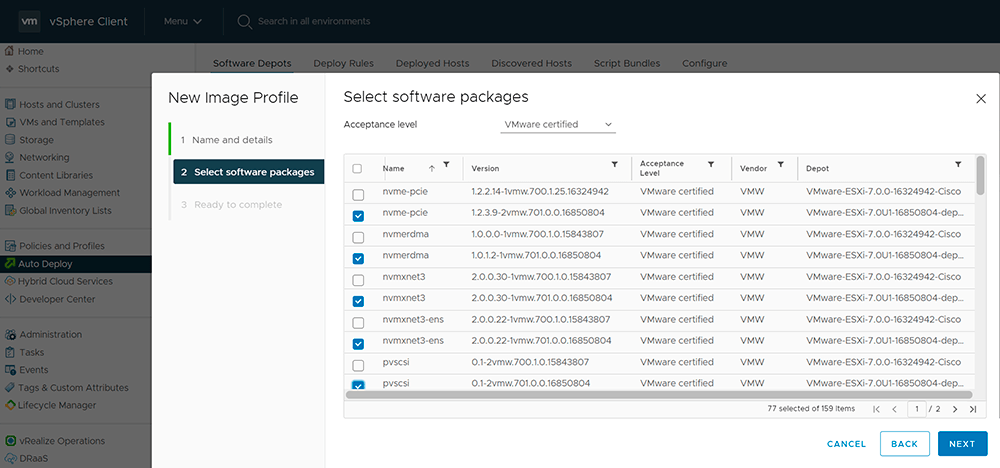Filter the Name column

click(446, 165)
